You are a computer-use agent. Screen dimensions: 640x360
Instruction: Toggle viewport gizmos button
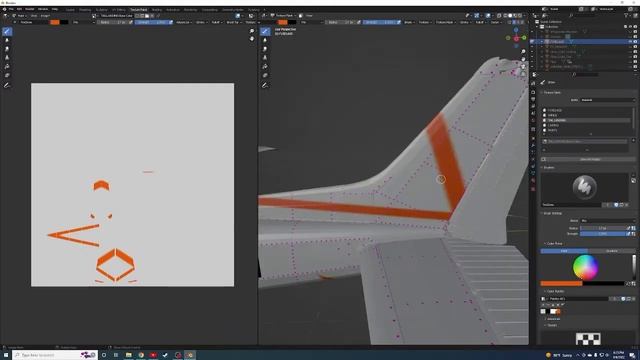click(477, 16)
